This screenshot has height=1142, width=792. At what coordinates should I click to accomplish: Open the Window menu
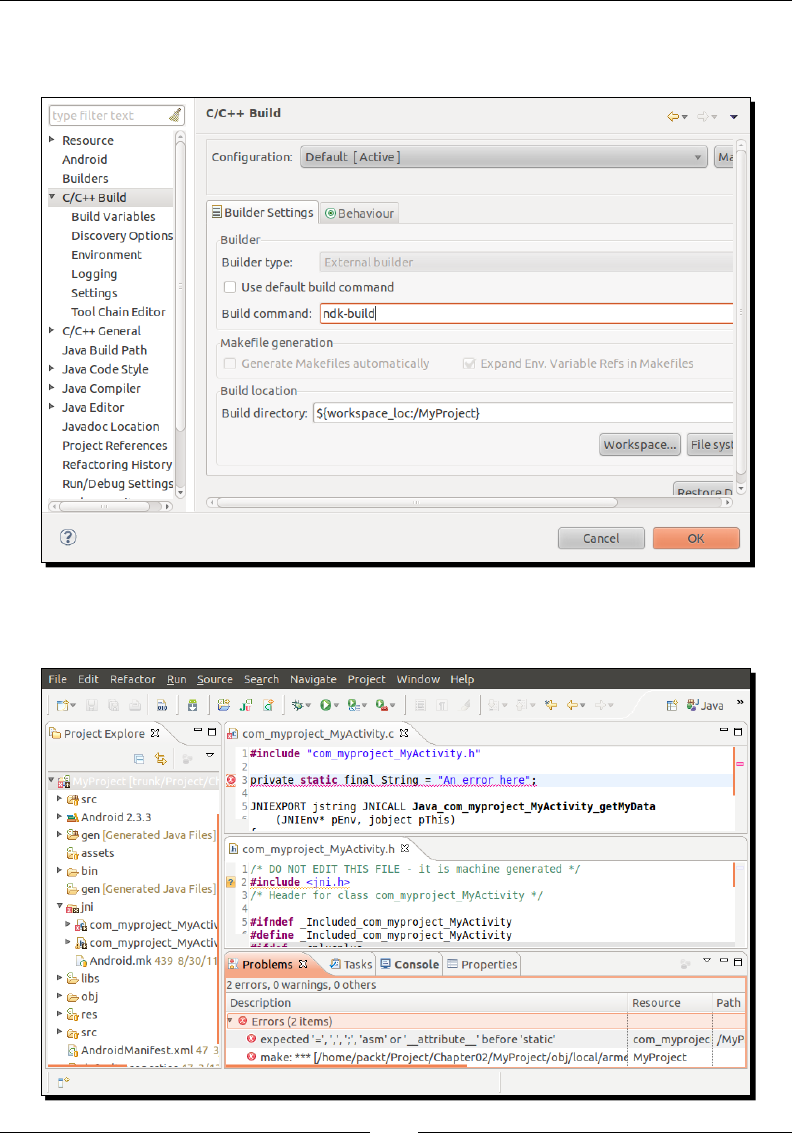(x=418, y=679)
